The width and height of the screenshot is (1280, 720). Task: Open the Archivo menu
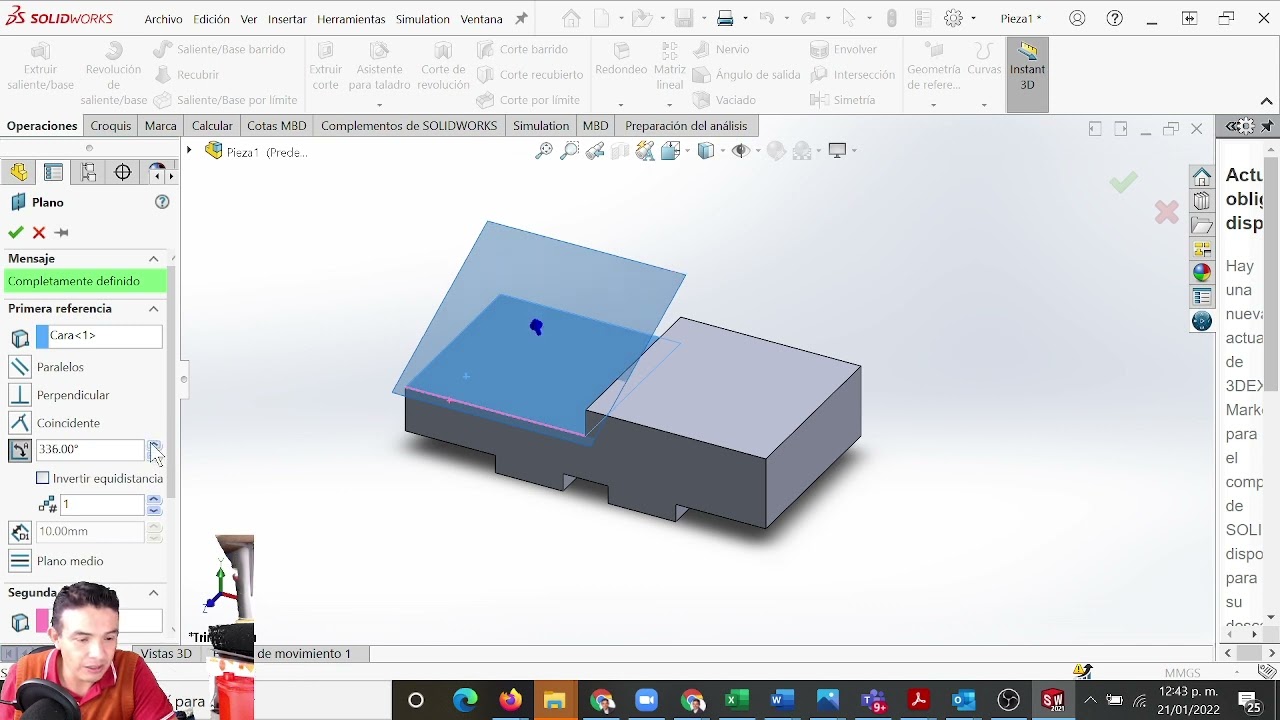click(163, 19)
